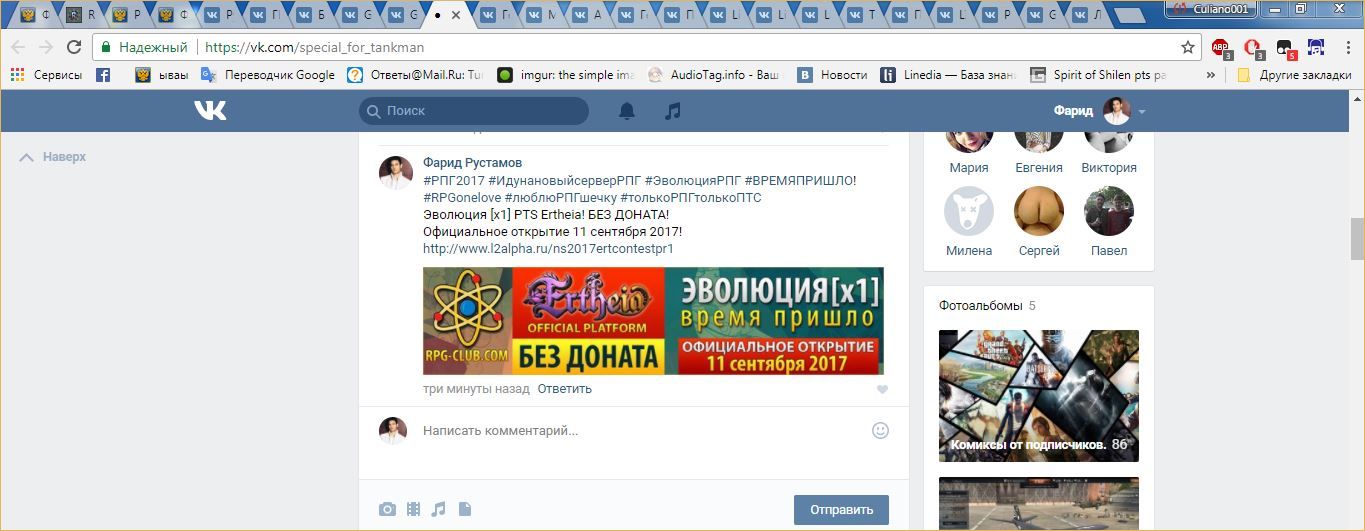Viewport: 1365px width, 531px height.
Task: Like the comment with the heart icon
Action: point(882,390)
